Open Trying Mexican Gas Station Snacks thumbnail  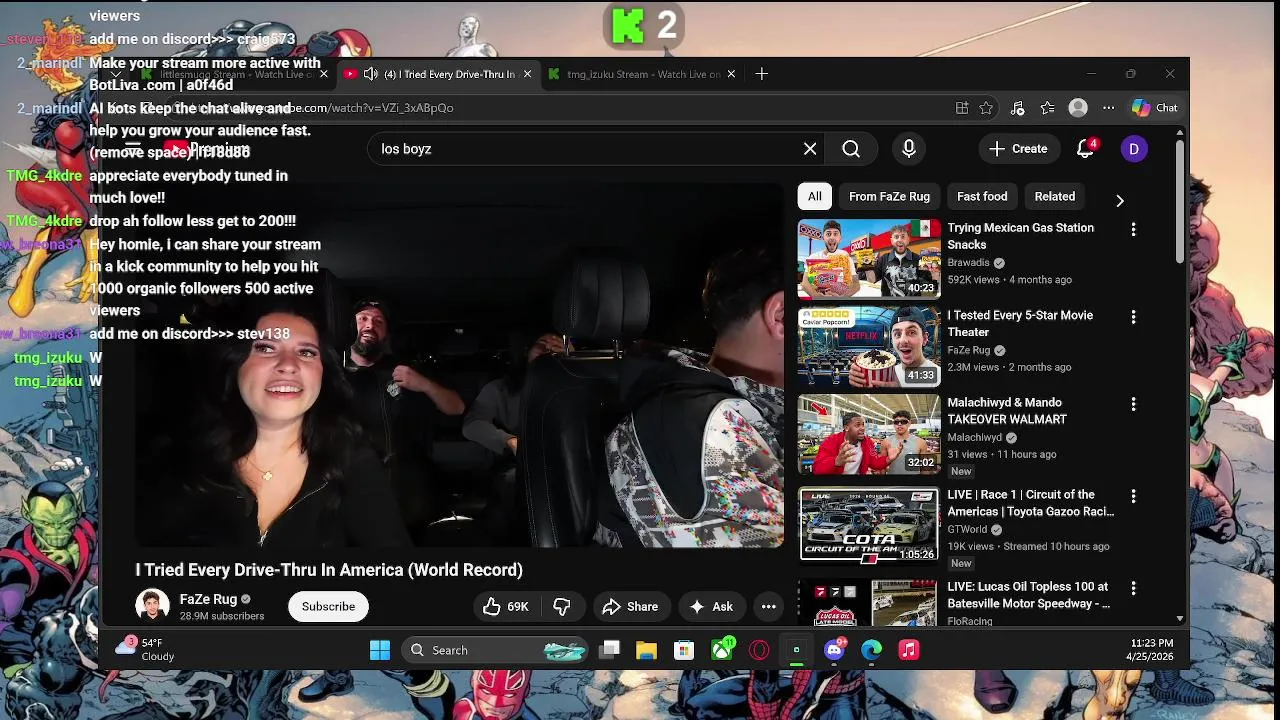[869, 259]
